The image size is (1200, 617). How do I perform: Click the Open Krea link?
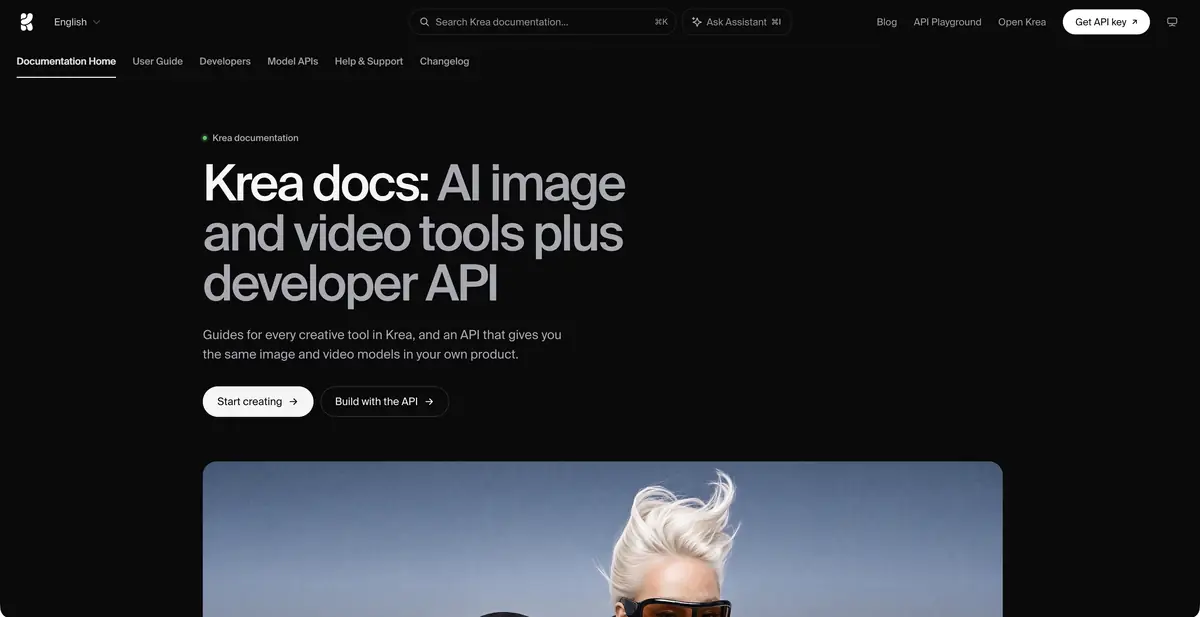[1022, 22]
